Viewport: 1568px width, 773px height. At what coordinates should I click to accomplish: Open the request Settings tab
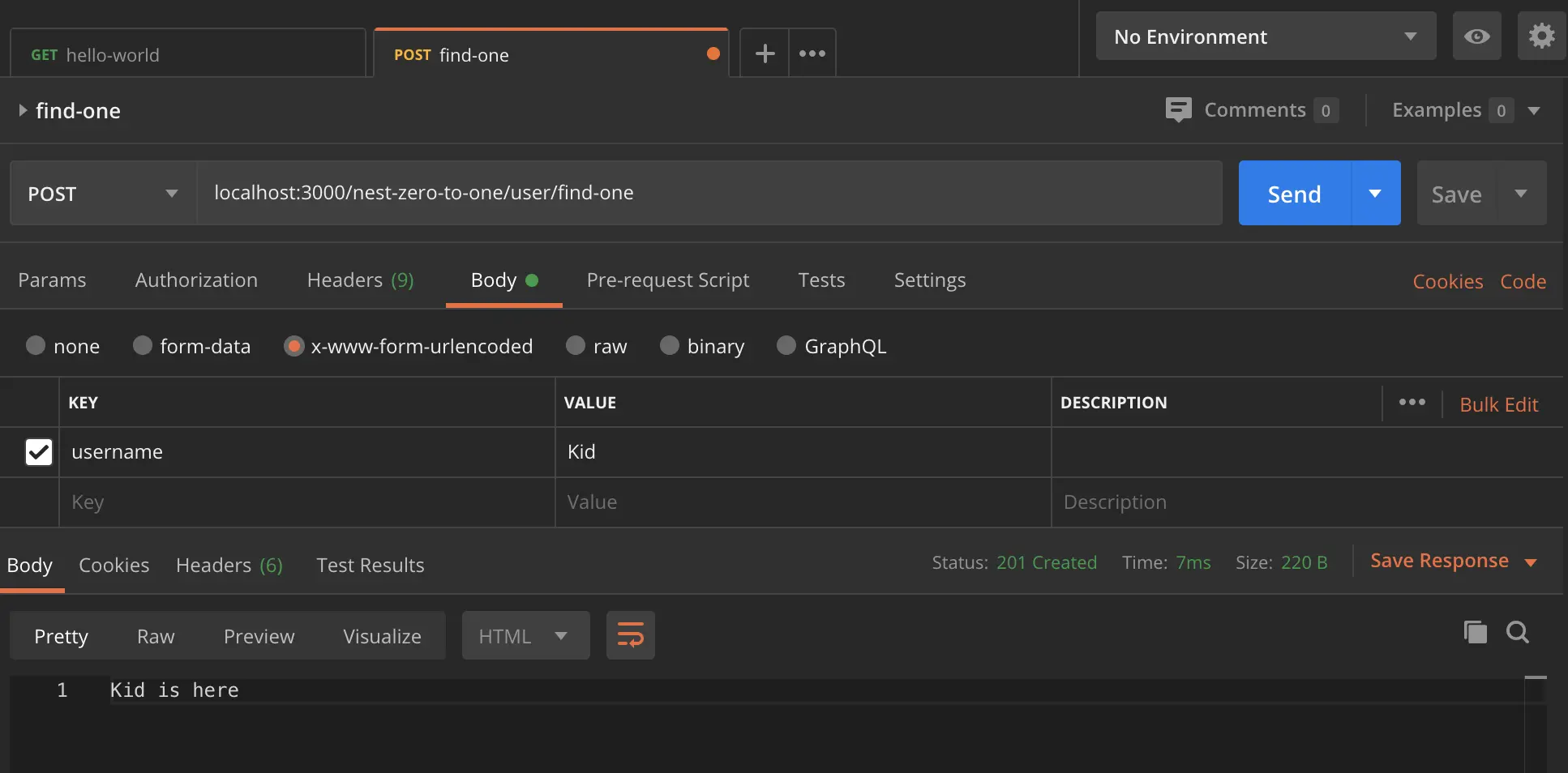pos(930,280)
